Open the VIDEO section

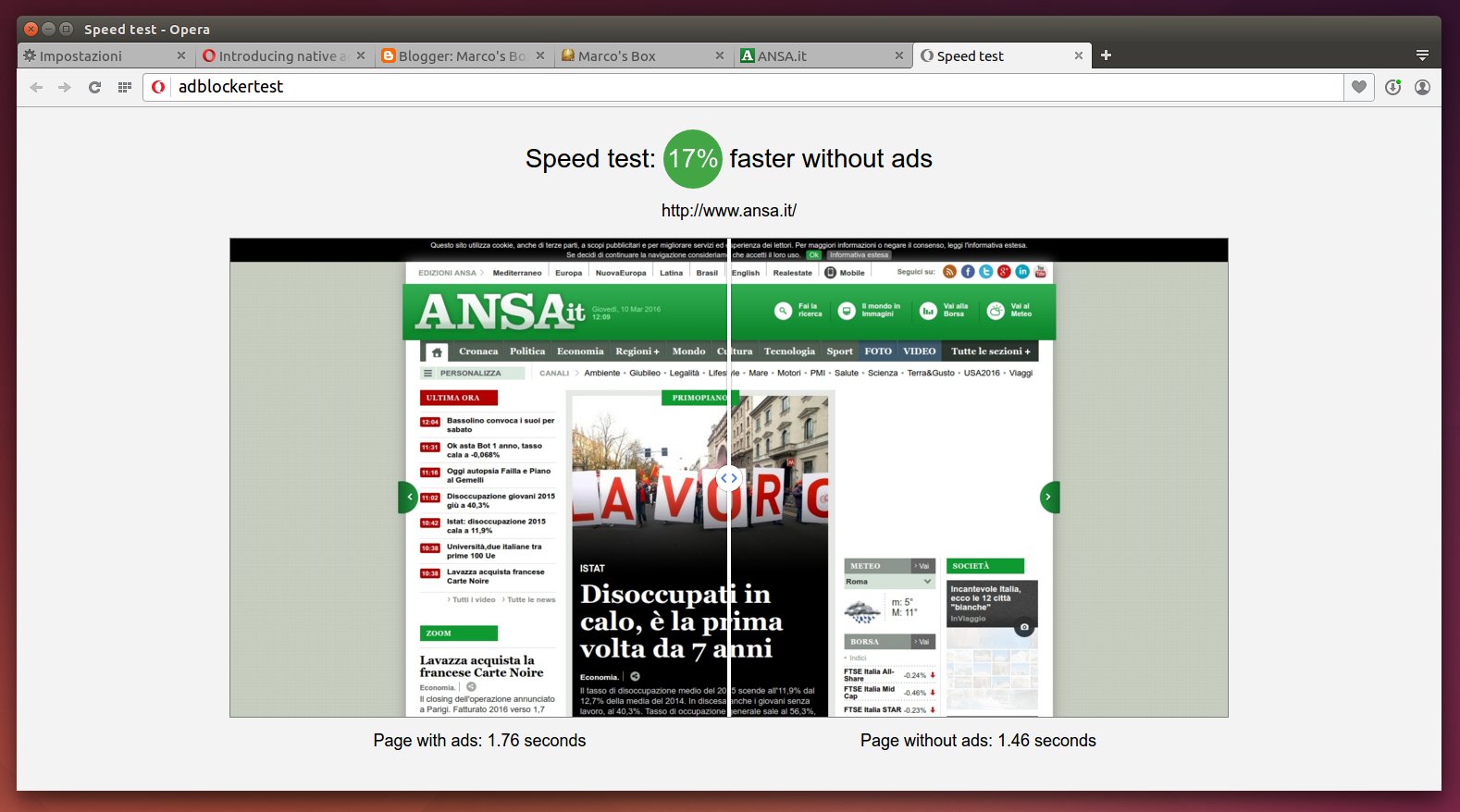click(920, 351)
